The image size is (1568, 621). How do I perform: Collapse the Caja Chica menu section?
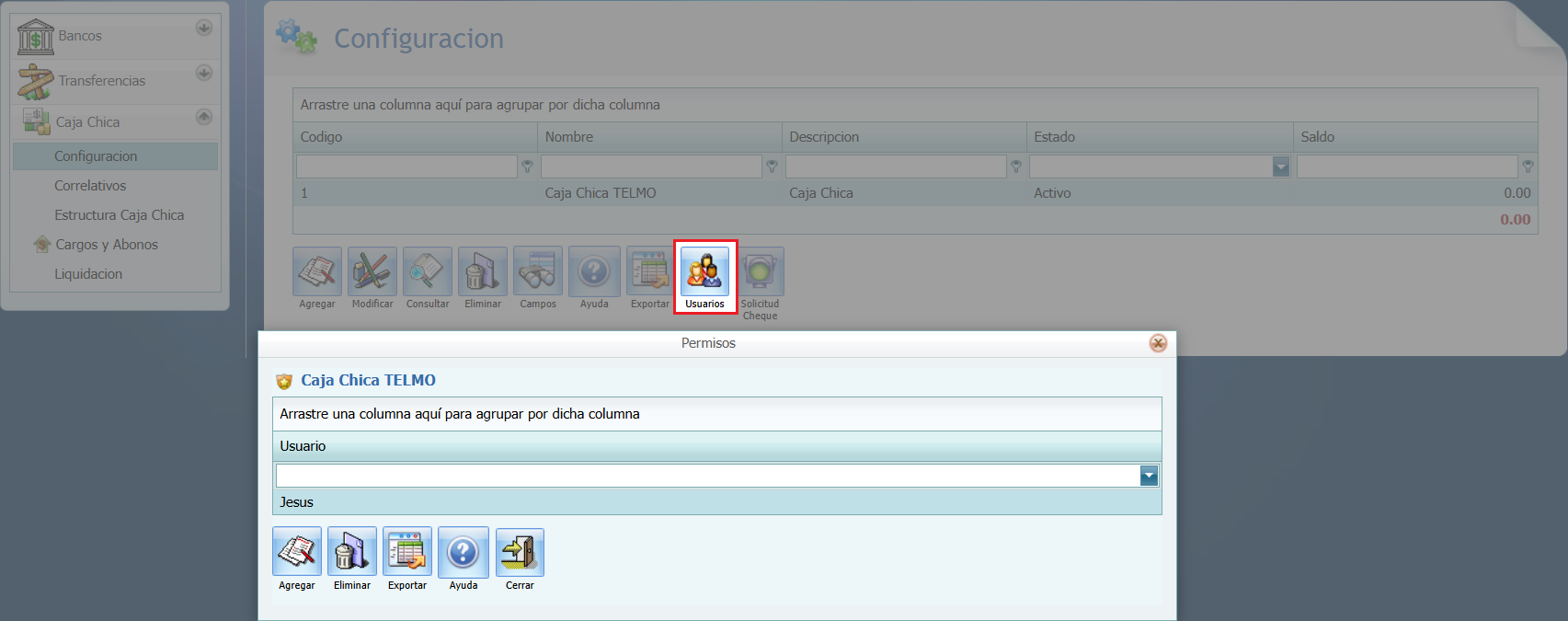pos(204,117)
